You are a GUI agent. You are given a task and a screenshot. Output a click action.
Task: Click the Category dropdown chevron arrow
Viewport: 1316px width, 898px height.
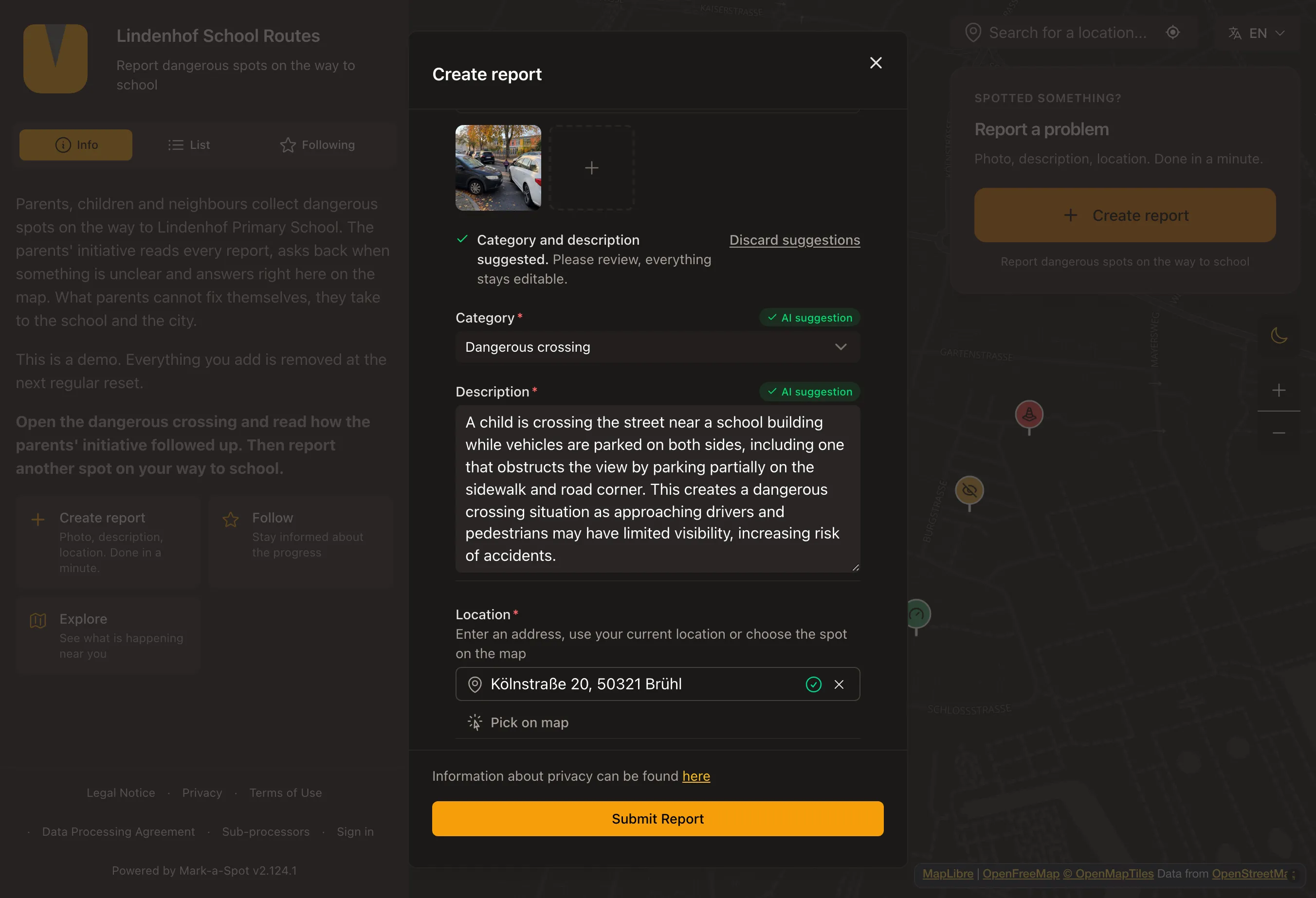point(841,347)
